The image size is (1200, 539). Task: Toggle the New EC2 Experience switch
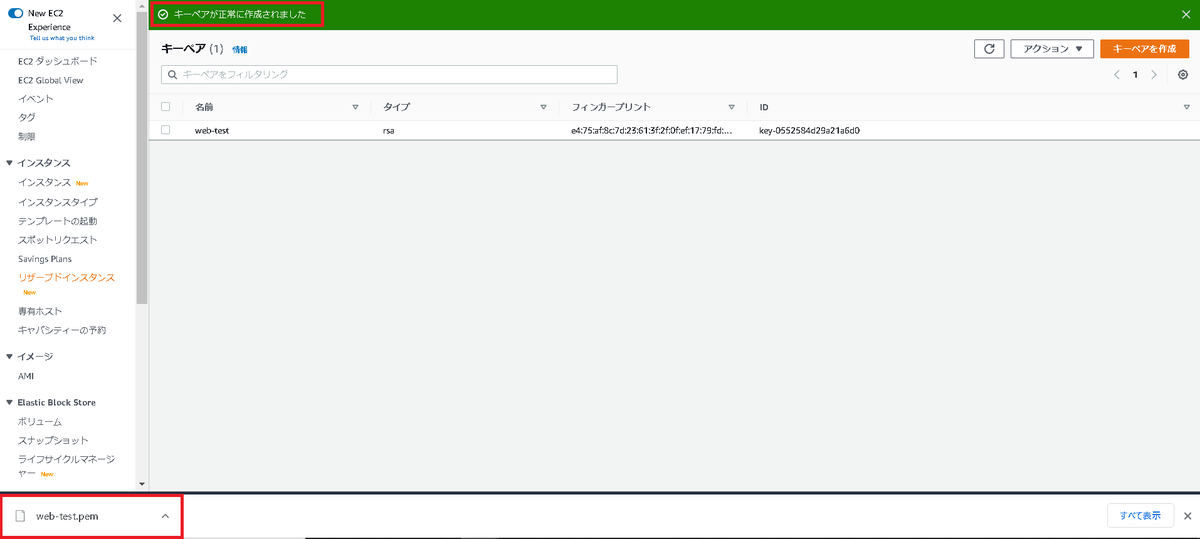(14, 12)
